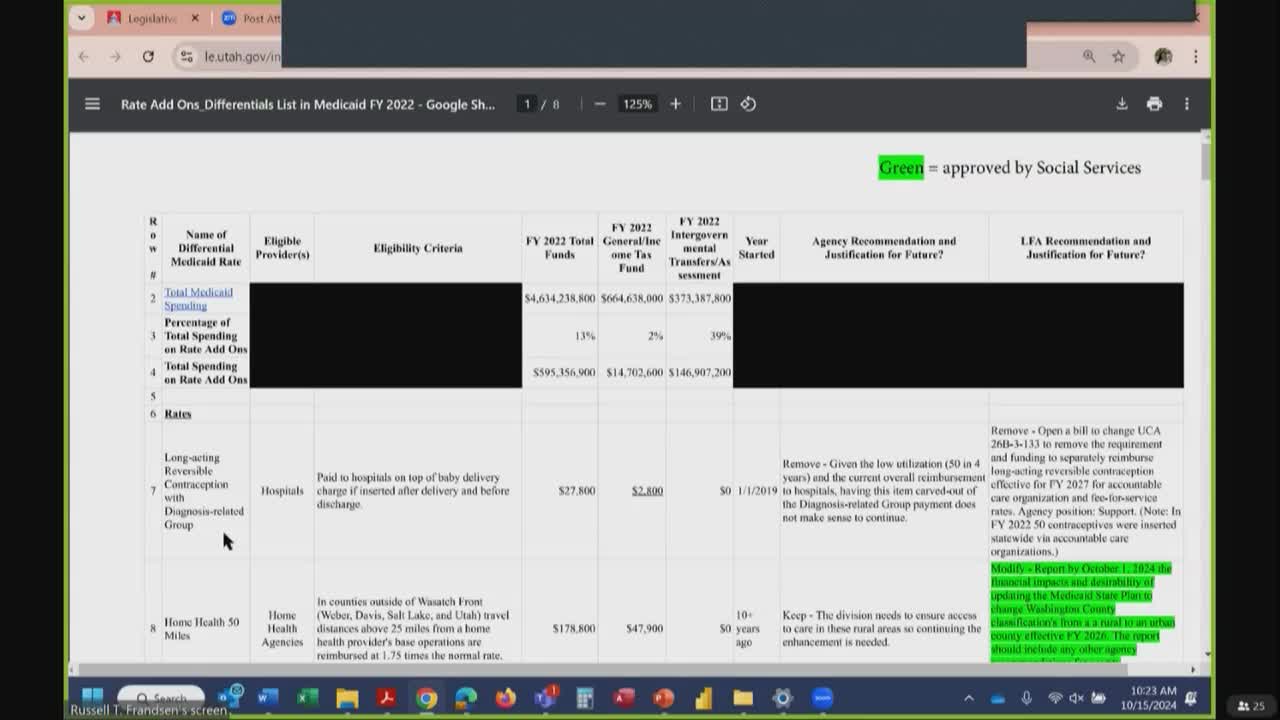The width and height of the screenshot is (1280, 720).
Task: Click the fit to page icon
Action: tap(719, 104)
